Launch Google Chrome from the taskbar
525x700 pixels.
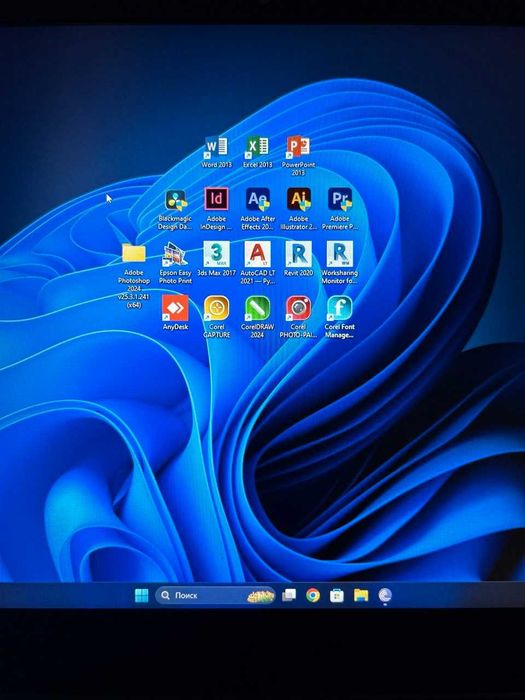pyautogui.click(x=313, y=595)
